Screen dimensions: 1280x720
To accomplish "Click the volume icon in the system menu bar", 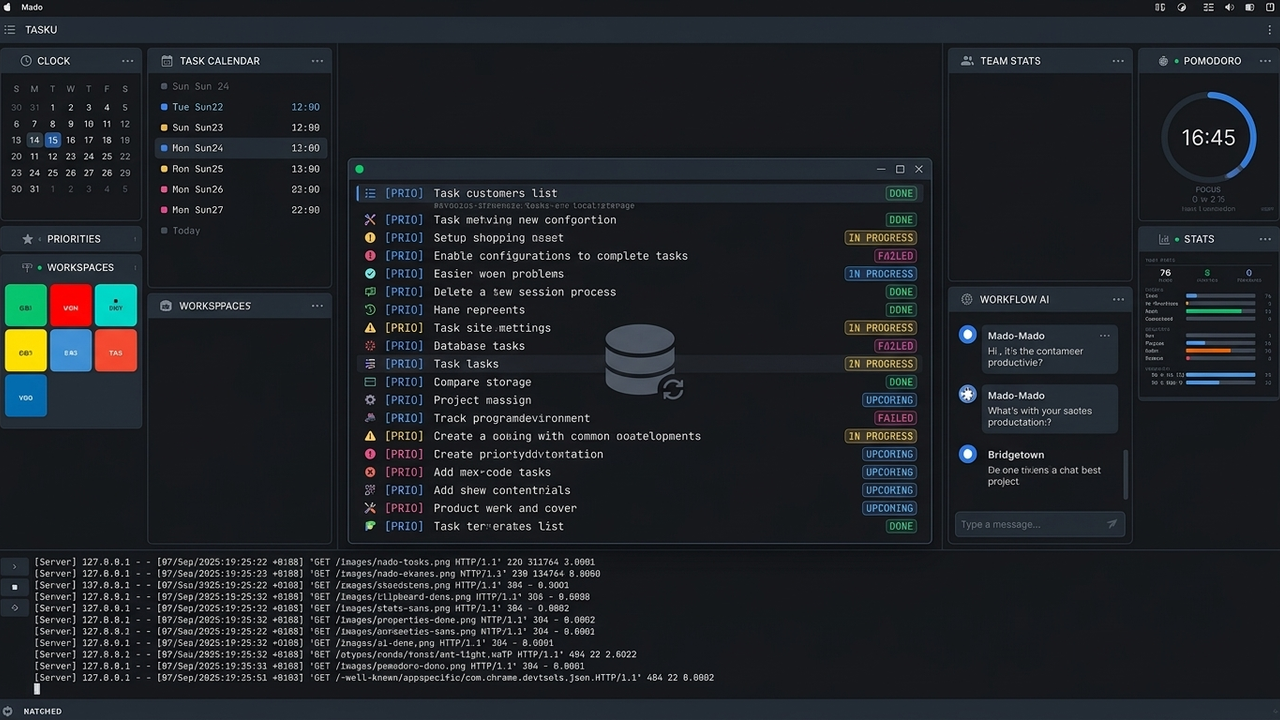I will tap(1230, 7).
